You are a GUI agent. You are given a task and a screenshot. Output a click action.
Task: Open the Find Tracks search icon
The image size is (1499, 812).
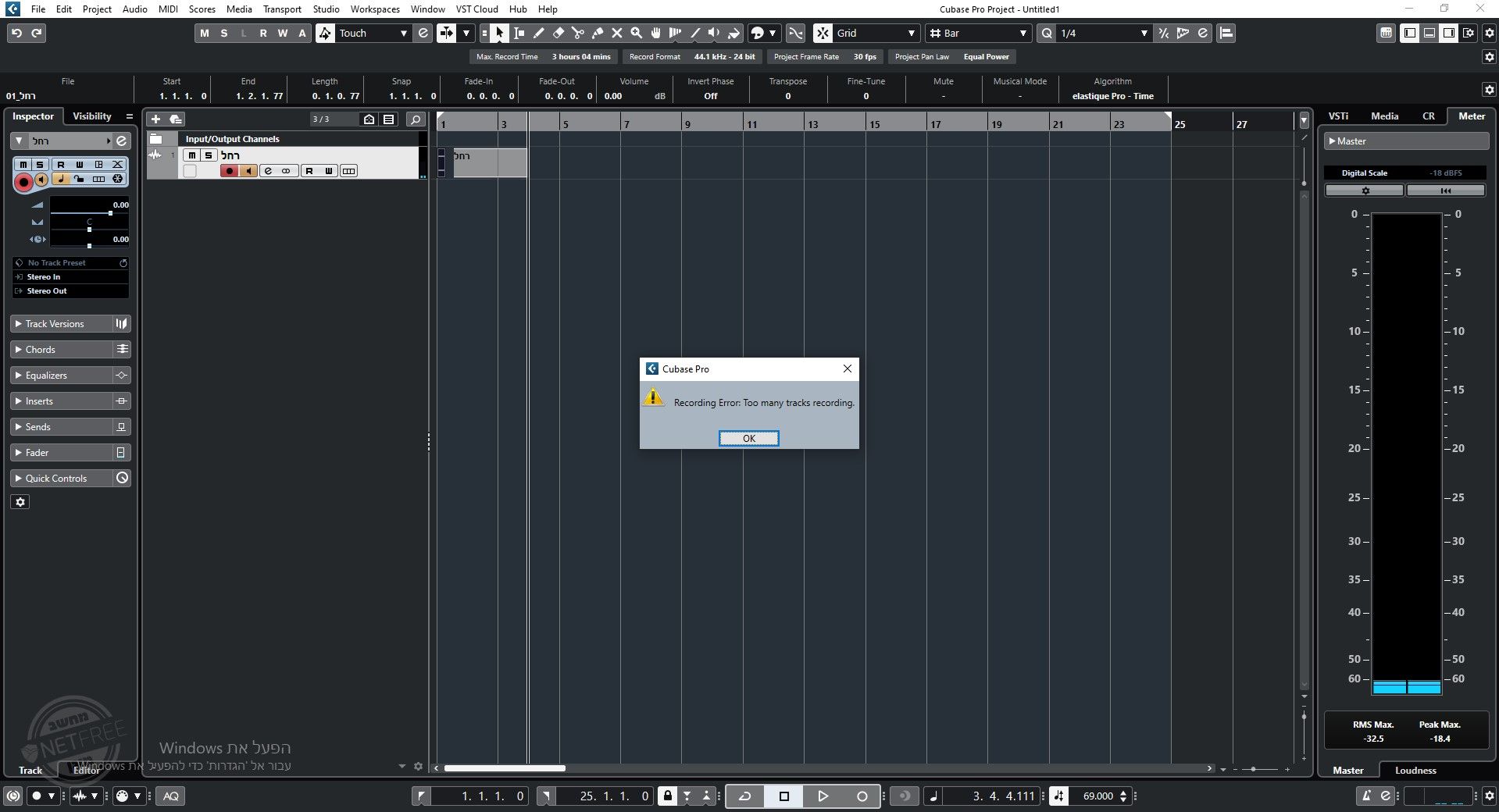(416, 119)
